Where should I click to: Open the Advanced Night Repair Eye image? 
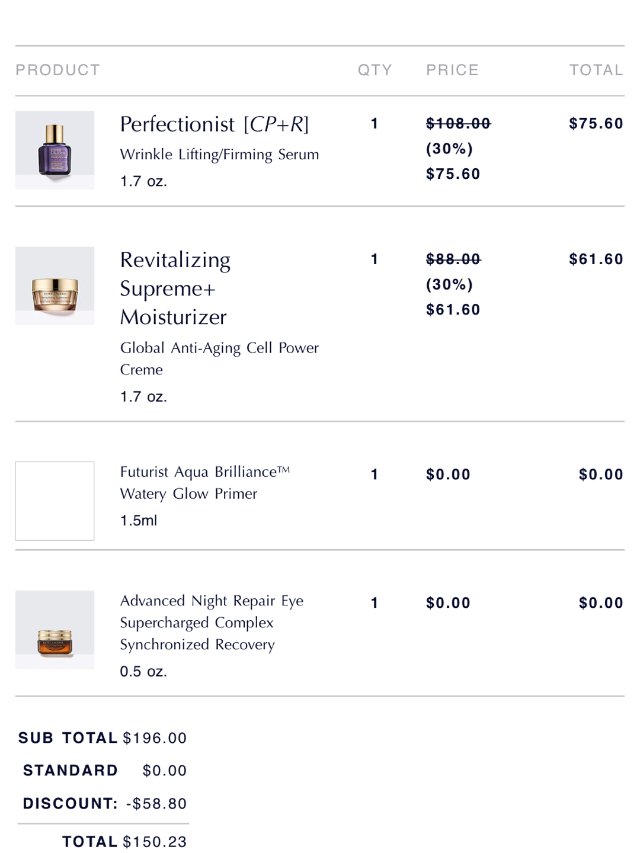[x=54, y=629]
